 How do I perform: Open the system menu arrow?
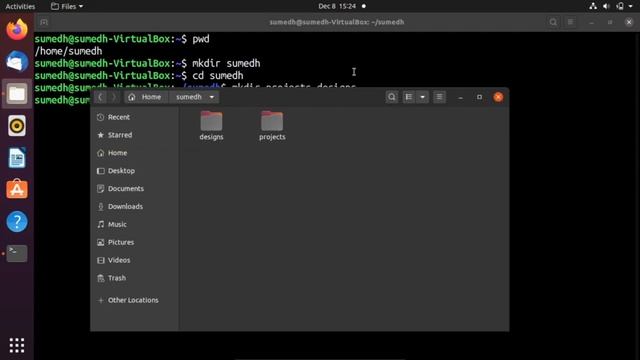[631, 6]
